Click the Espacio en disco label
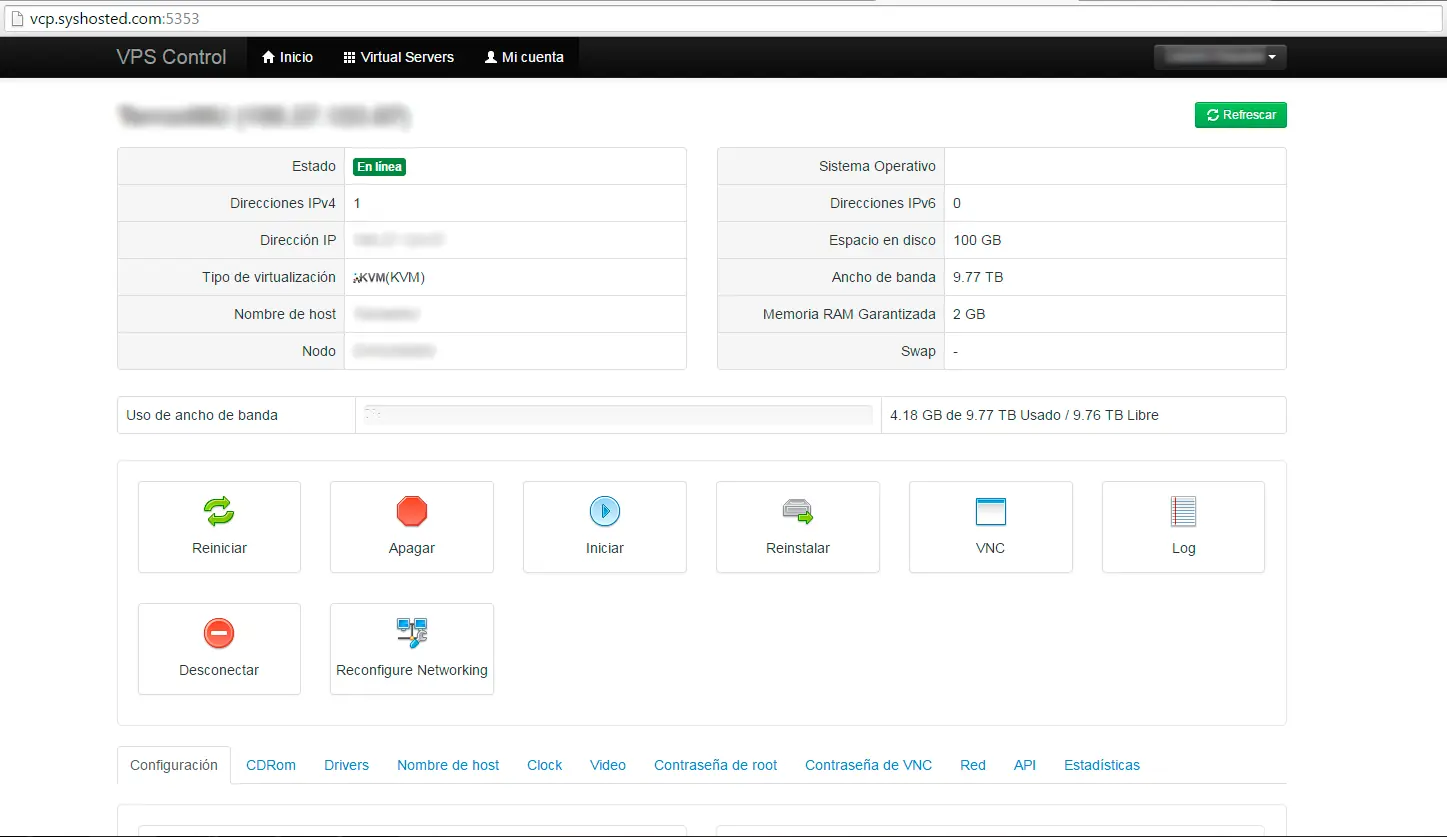 point(882,240)
